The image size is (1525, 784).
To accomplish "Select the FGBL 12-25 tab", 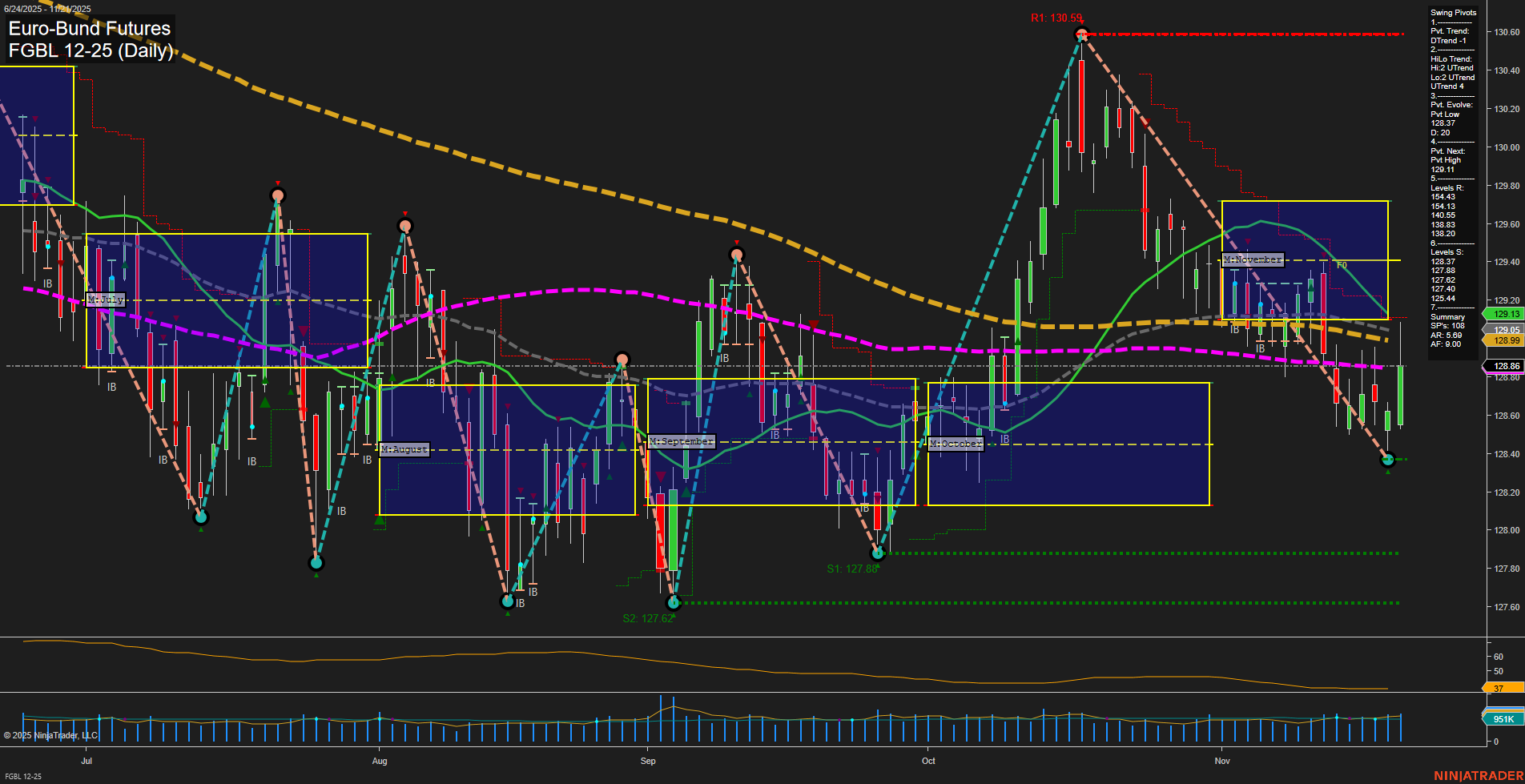I will [22, 777].
